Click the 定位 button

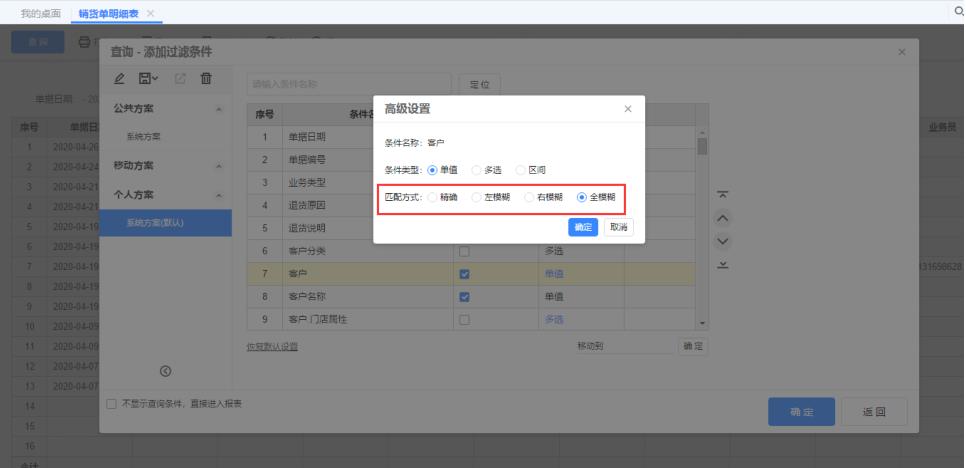tap(479, 84)
